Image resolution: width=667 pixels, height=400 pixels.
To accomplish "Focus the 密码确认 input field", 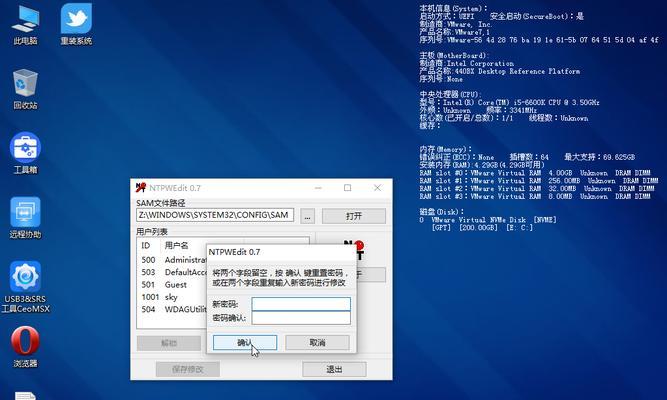I will click(x=301, y=318).
